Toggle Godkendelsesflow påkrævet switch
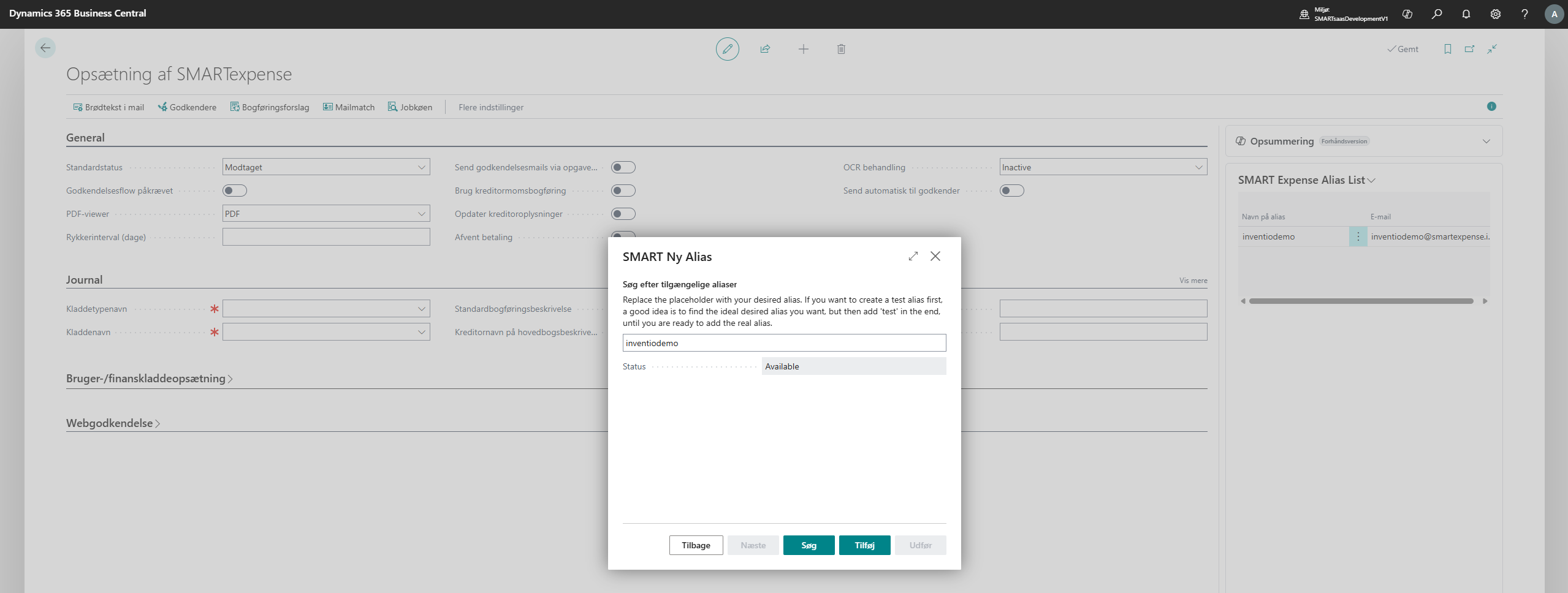 click(x=234, y=191)
